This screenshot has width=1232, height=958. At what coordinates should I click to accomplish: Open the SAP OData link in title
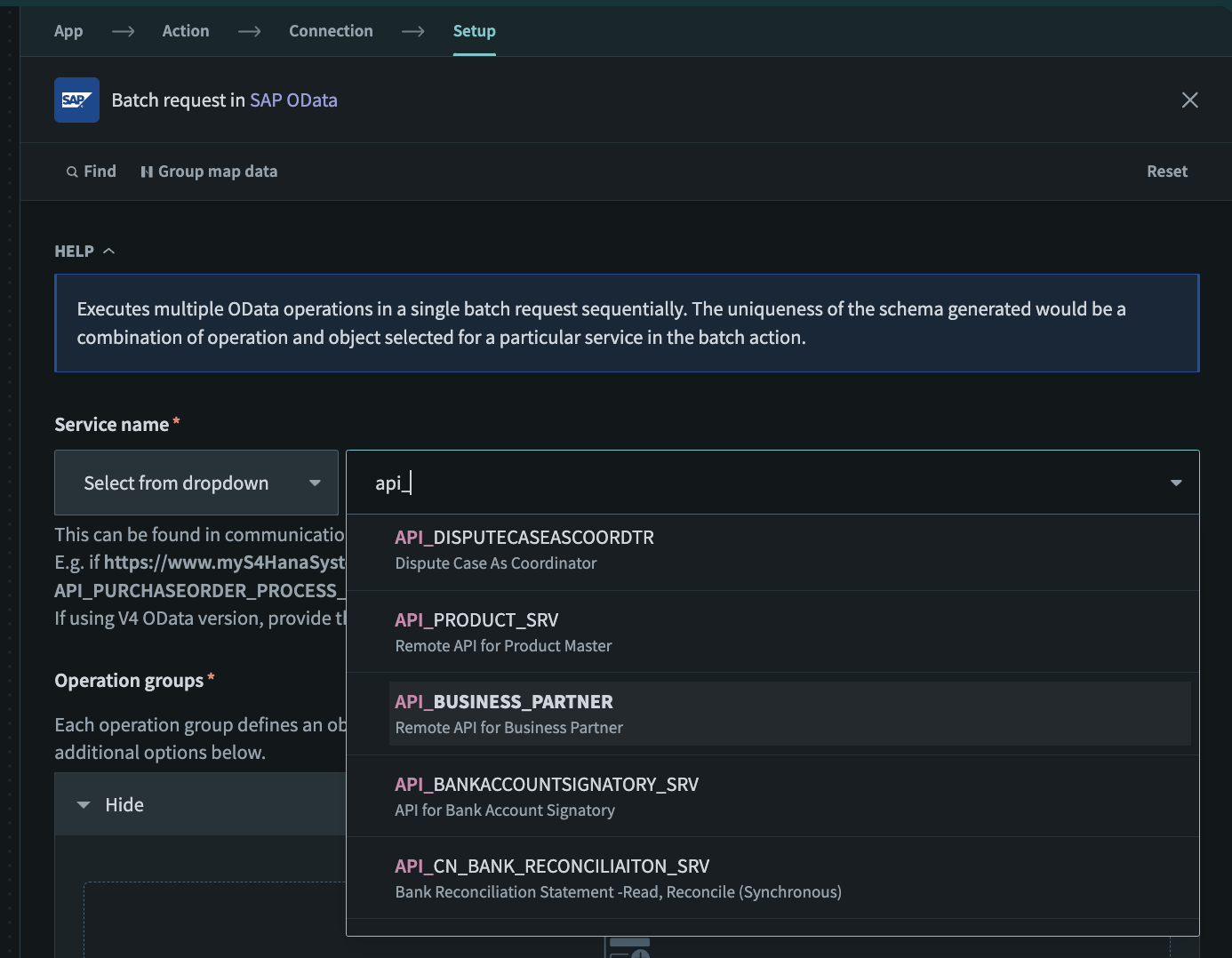pyautogui.click(x=293, y=100)
